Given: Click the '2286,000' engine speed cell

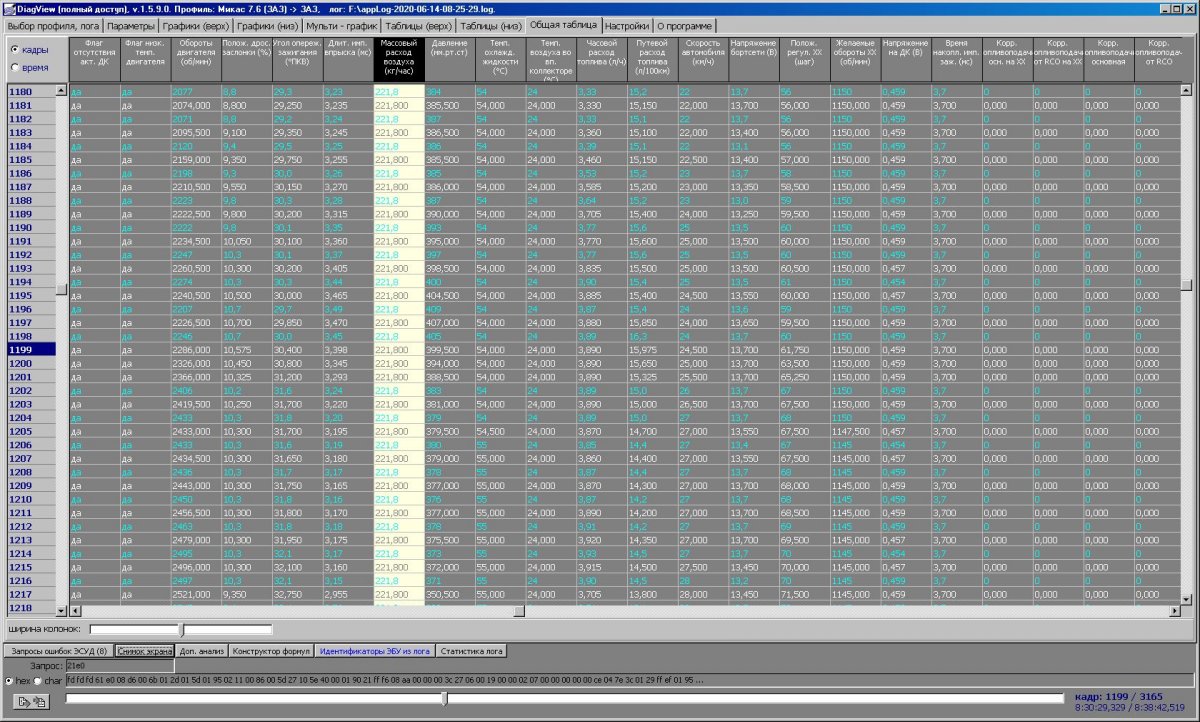Looking at the screenshot, I should [x=195, y=350].
